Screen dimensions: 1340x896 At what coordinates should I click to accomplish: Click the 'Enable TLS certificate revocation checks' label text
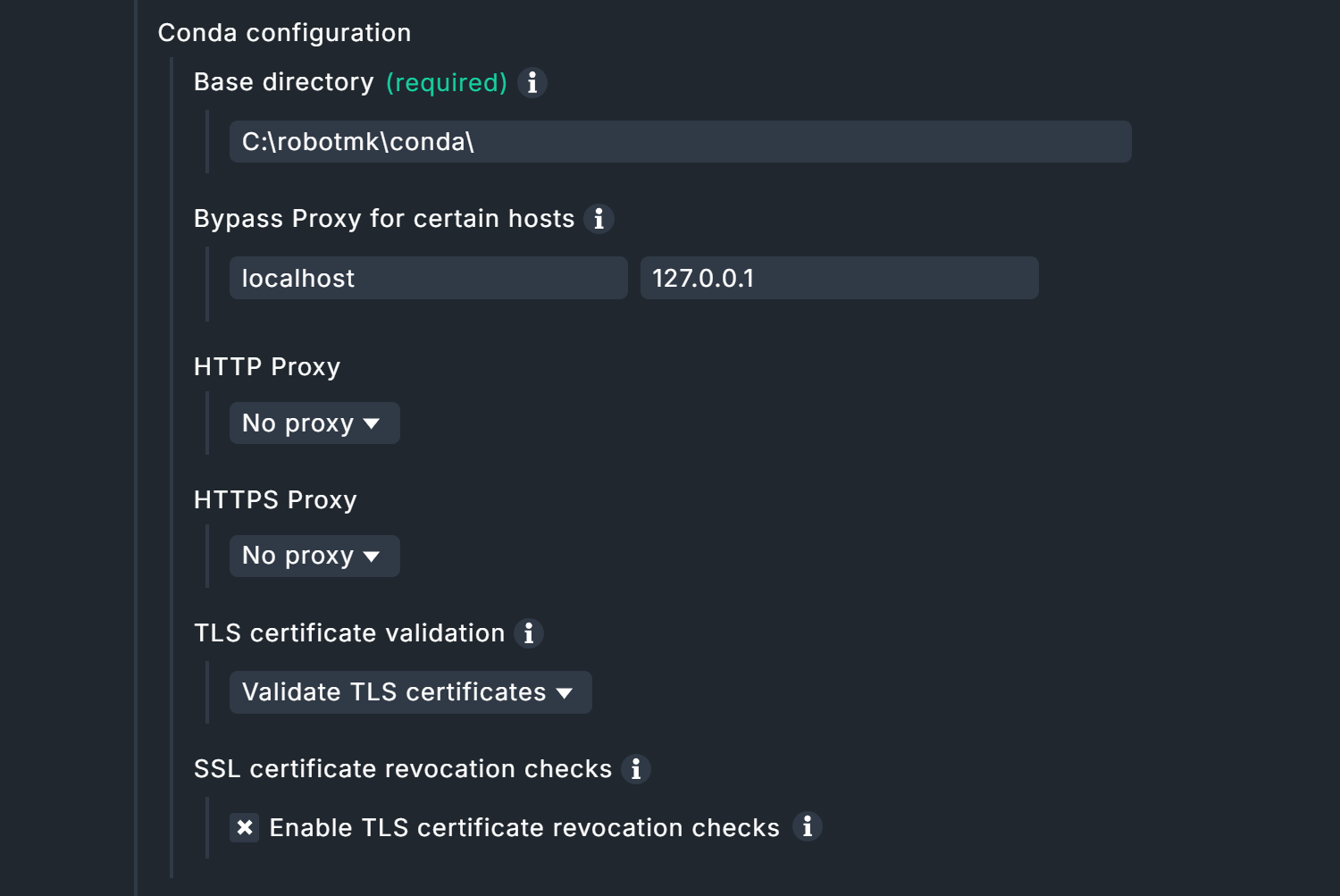524,828
